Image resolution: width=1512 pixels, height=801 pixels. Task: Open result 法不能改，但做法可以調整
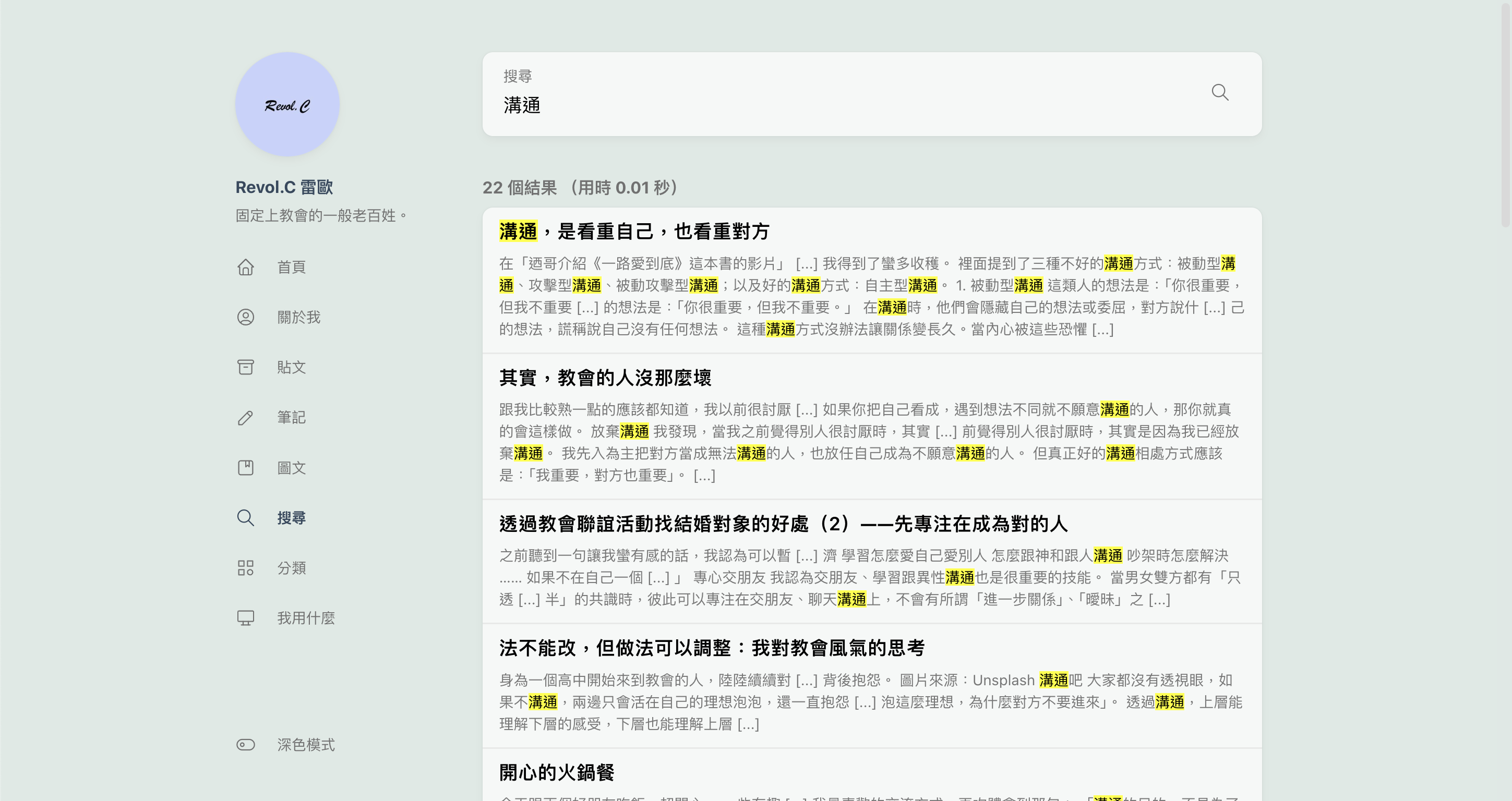point(712,648)
